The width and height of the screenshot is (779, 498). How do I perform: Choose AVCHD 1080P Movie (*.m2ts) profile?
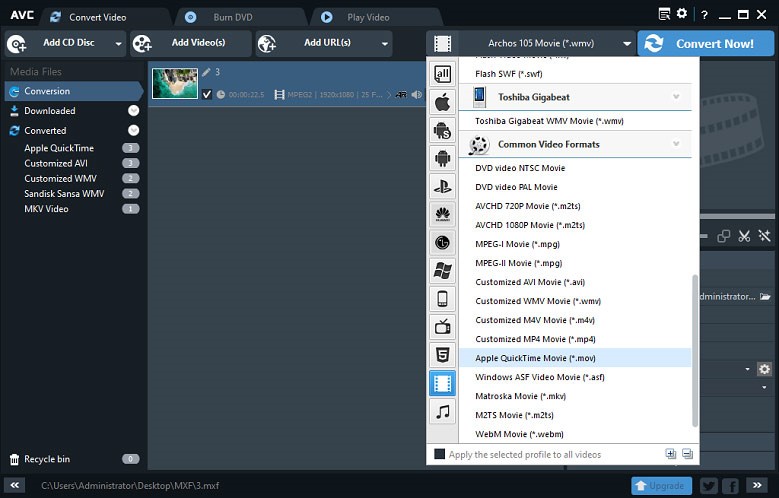click(575, 225)
